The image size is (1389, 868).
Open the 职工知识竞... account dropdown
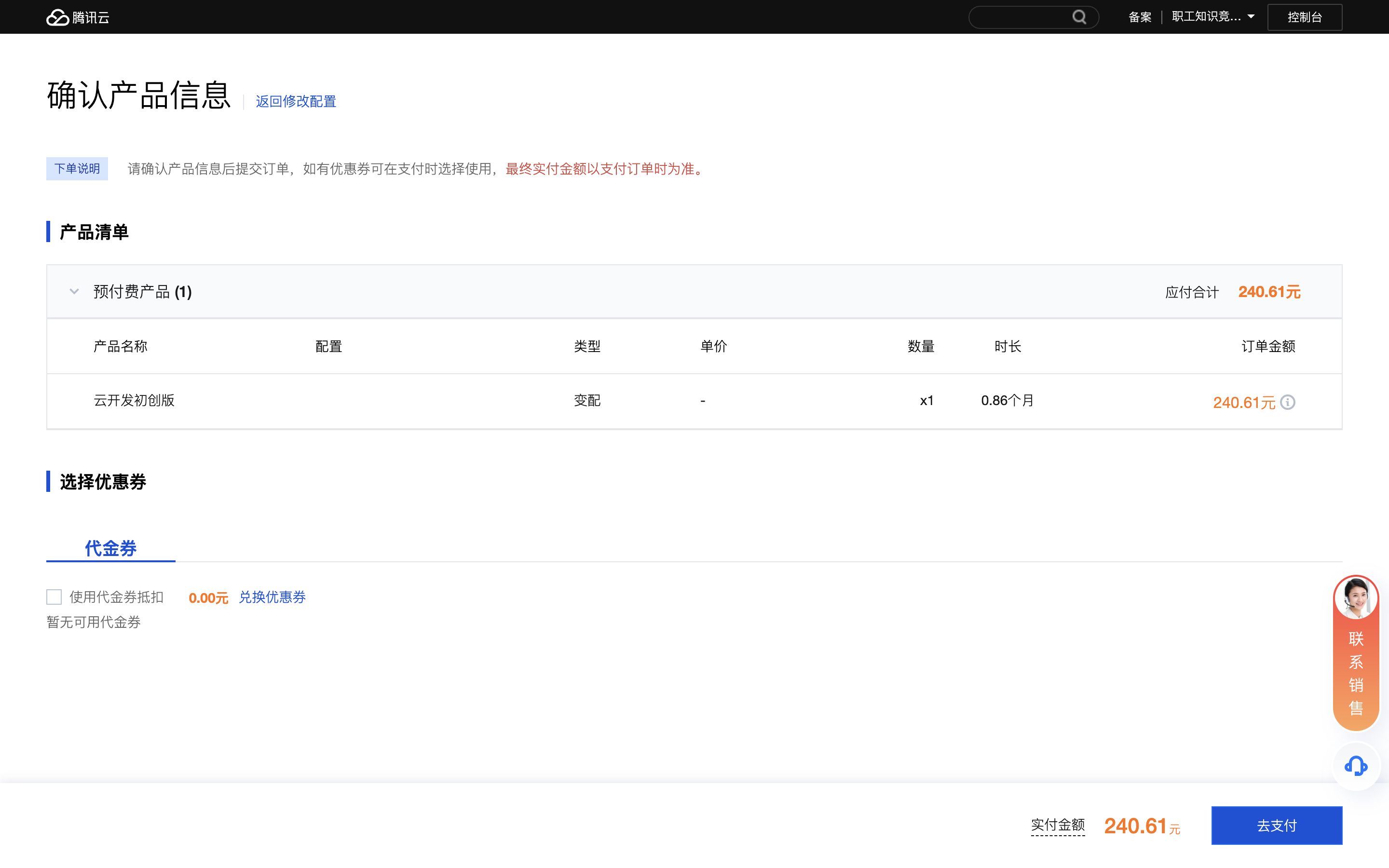click(x=1205, y=17)
